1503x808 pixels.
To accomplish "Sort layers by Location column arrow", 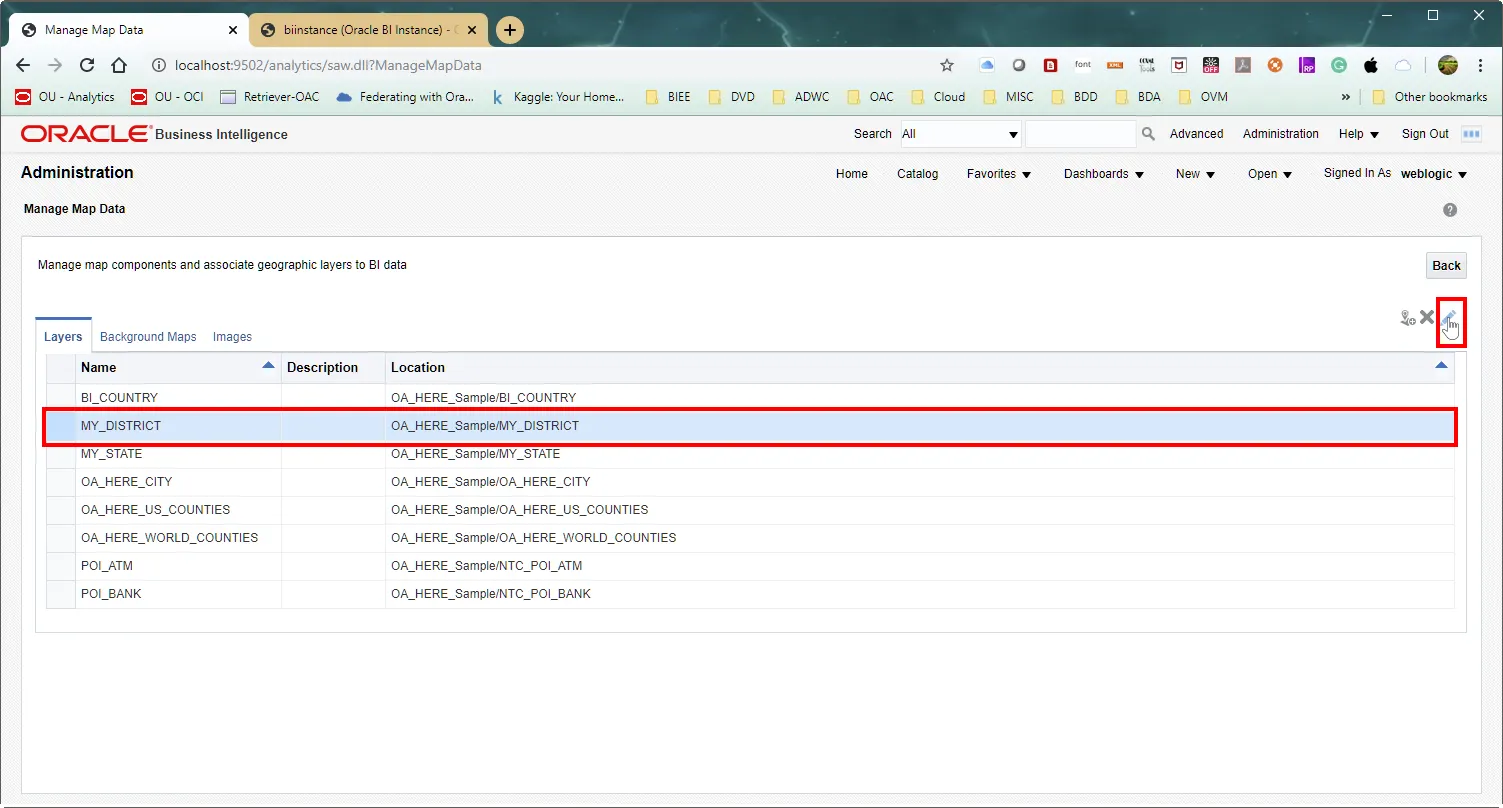I will (x=1441, y=366).
